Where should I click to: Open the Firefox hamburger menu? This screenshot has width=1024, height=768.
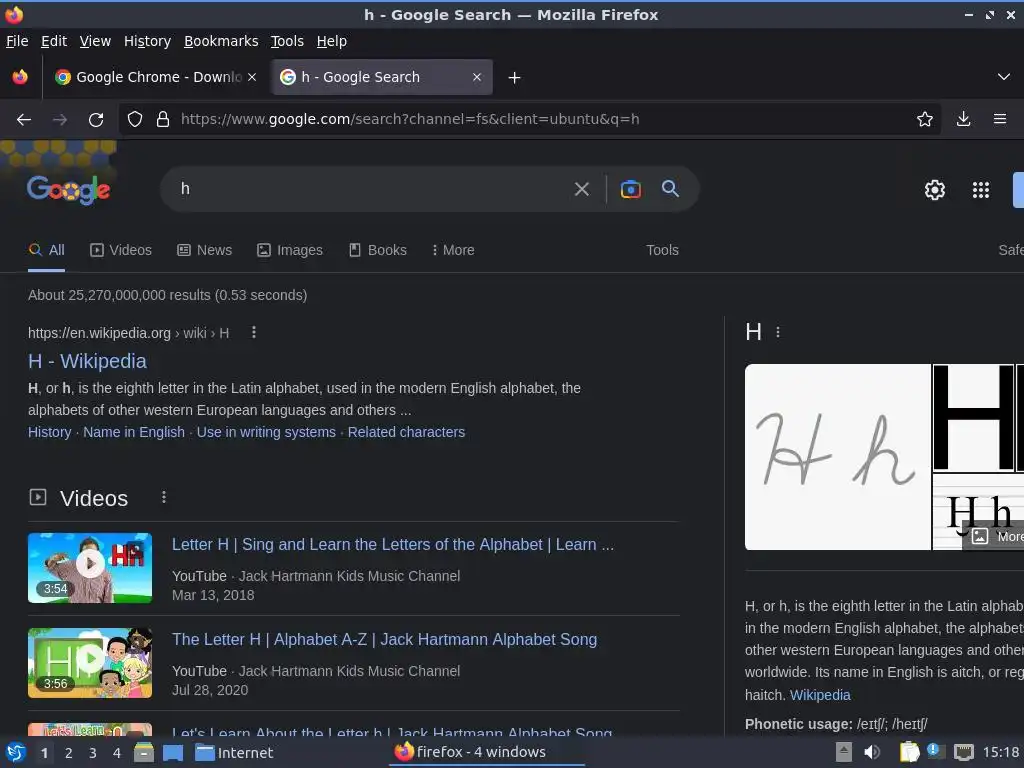tap(1000, 119)
